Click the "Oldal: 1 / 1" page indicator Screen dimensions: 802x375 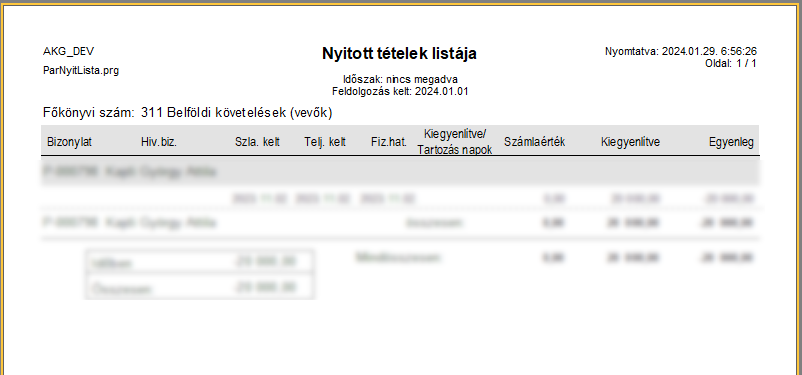click(730, 63)
